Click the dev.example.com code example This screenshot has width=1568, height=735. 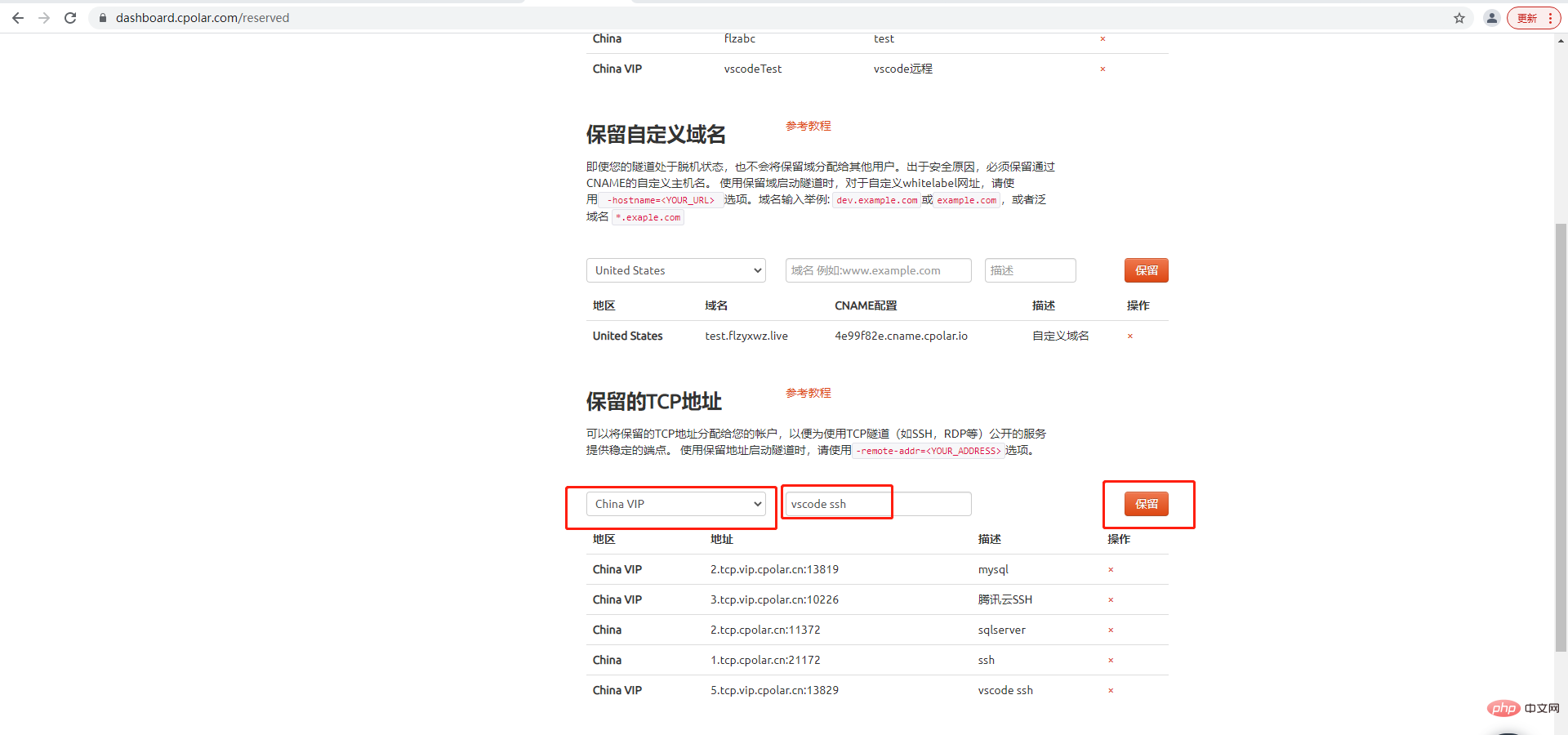(x=877, y=200)
